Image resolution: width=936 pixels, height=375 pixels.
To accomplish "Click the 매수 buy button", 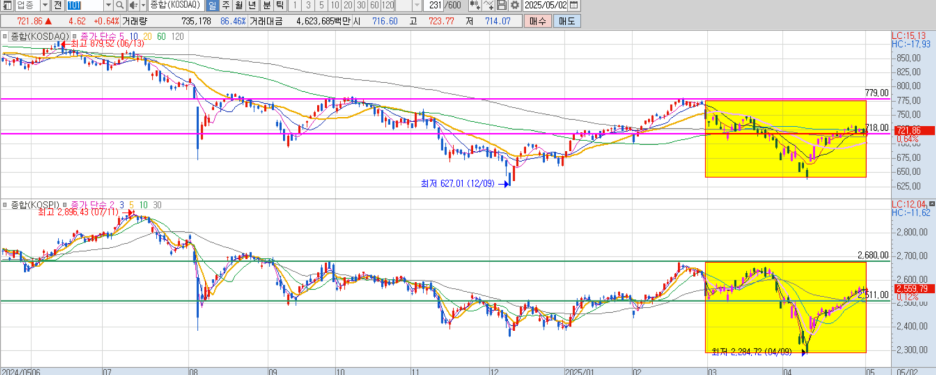I will 537,21.
